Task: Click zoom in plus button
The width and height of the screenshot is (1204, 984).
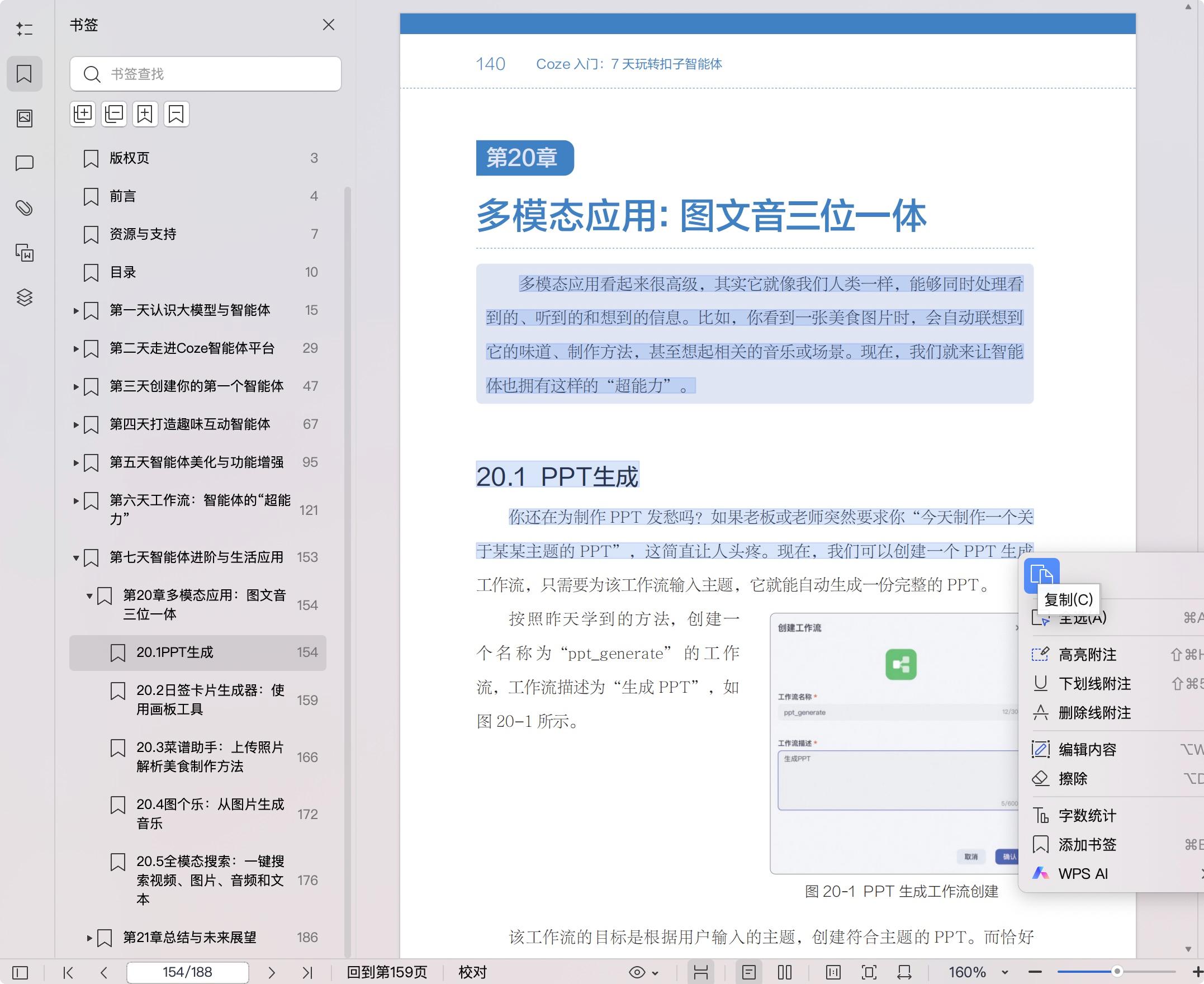Action: click(x=1197, y=972)
